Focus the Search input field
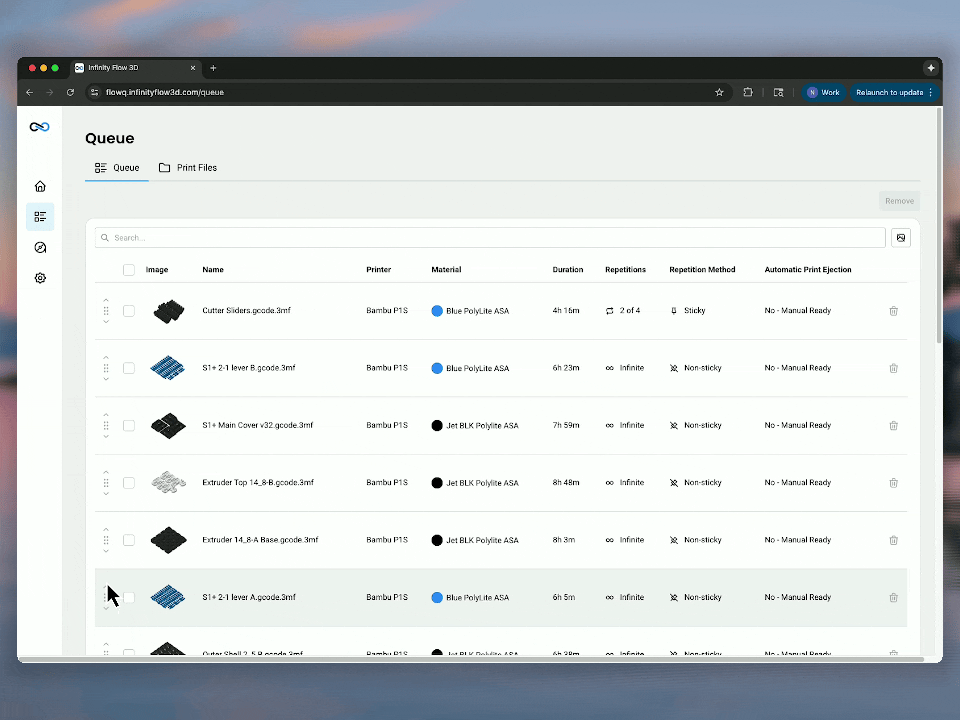Viewport: 960px width, 720px height. (490, 238)
